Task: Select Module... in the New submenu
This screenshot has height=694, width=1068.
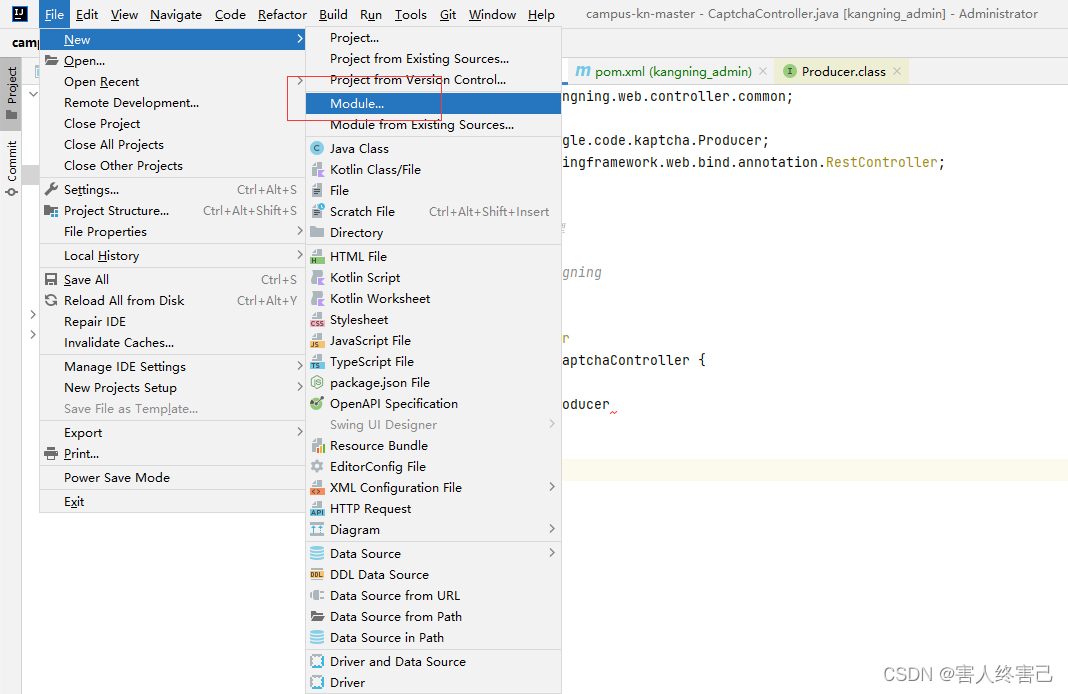Action: coord(433,104)
